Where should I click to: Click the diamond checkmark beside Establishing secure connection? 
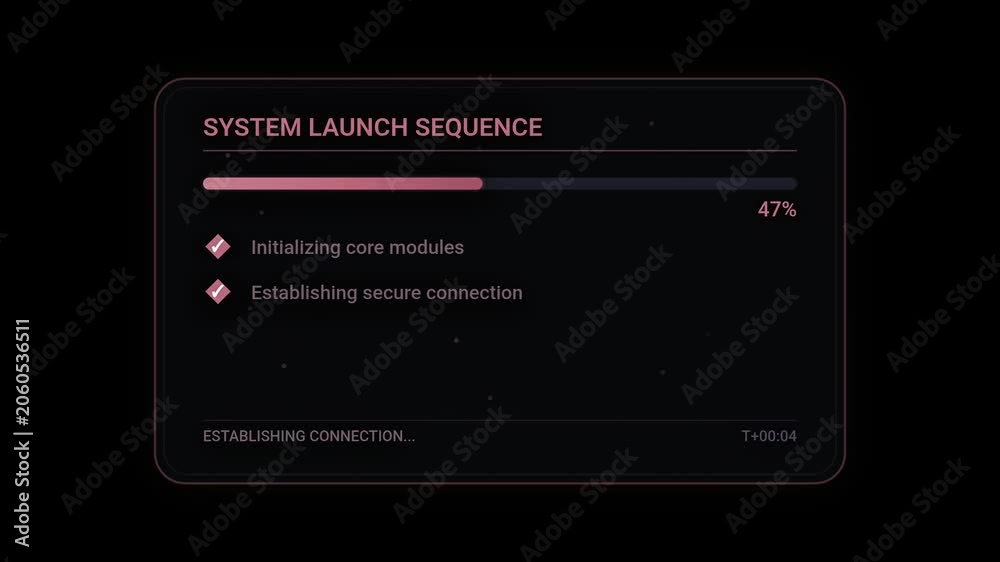(x=218, y=292)
